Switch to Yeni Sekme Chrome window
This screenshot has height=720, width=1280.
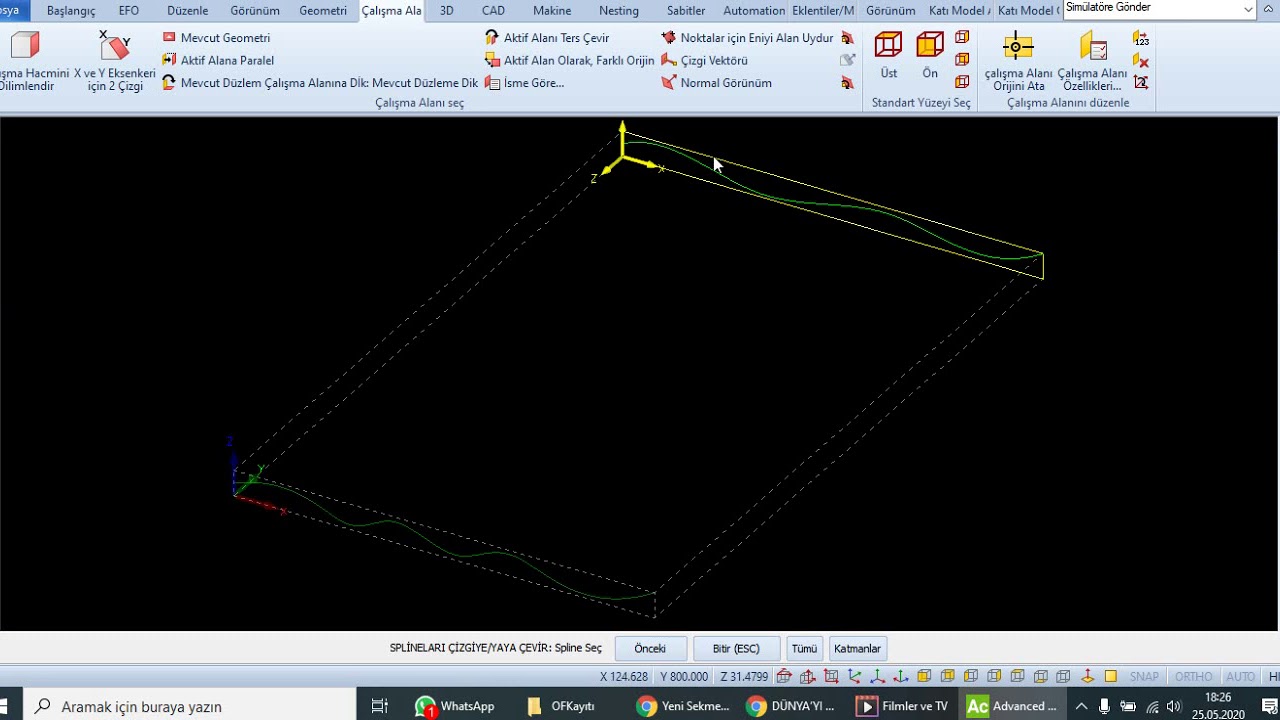click(685, 706)
